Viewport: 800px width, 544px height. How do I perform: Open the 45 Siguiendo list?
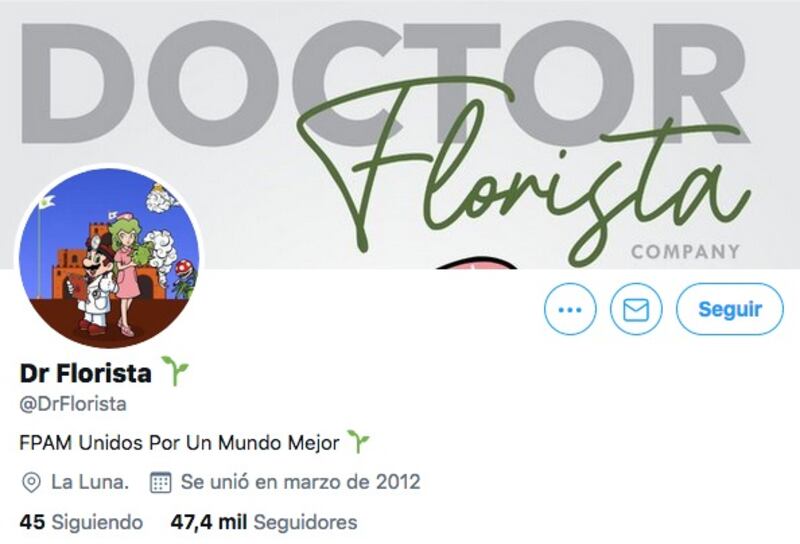coord(81,522)
